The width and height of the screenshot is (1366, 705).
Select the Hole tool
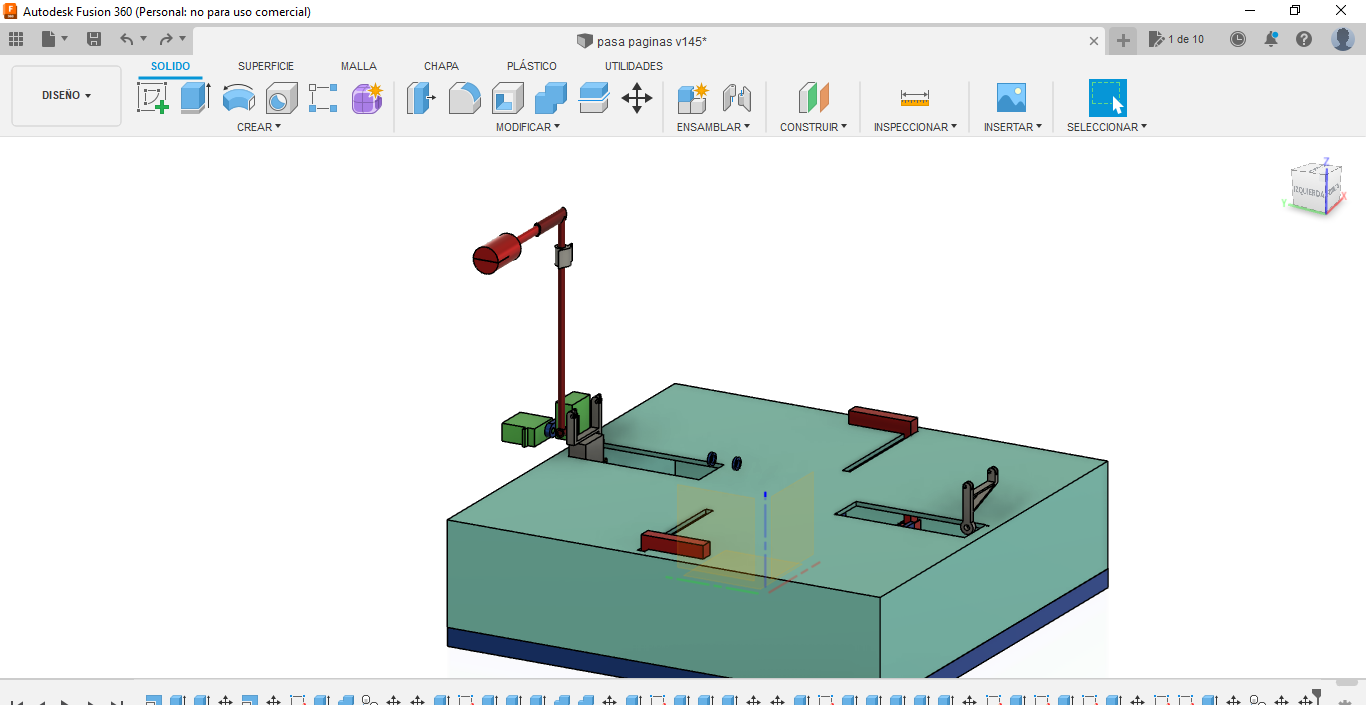(x=281, y=98)
